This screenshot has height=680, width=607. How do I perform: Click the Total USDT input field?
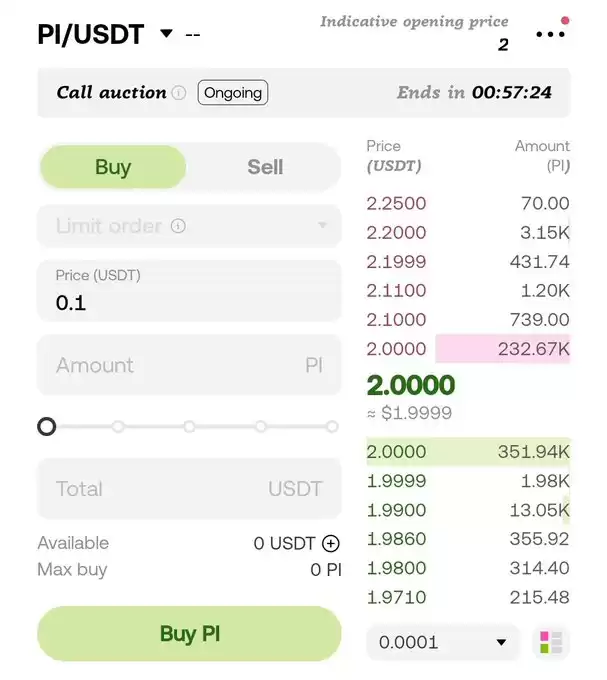click(189, 489)
